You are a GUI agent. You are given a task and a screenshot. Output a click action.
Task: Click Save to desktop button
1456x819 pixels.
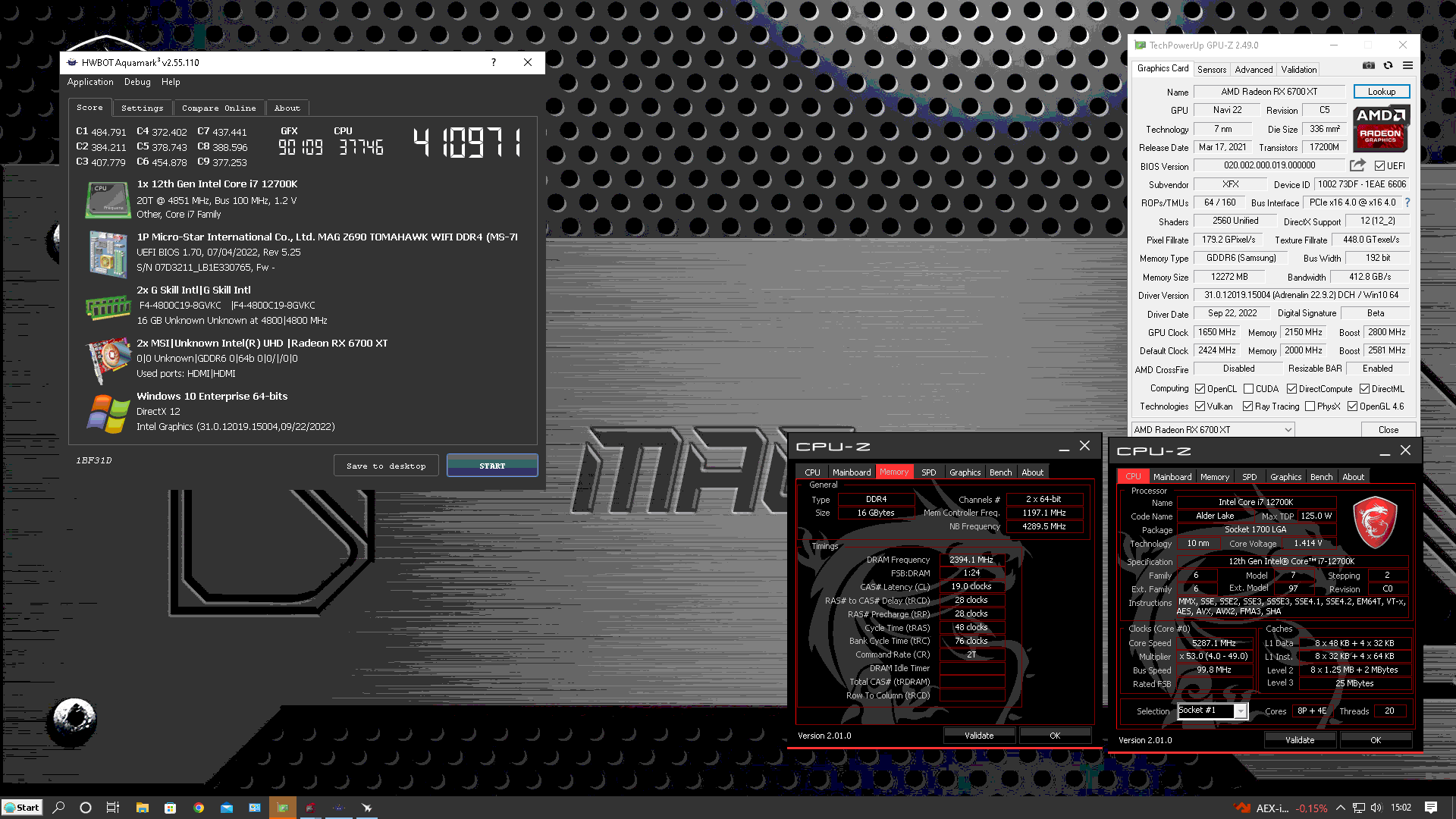(x=386, y=466)
